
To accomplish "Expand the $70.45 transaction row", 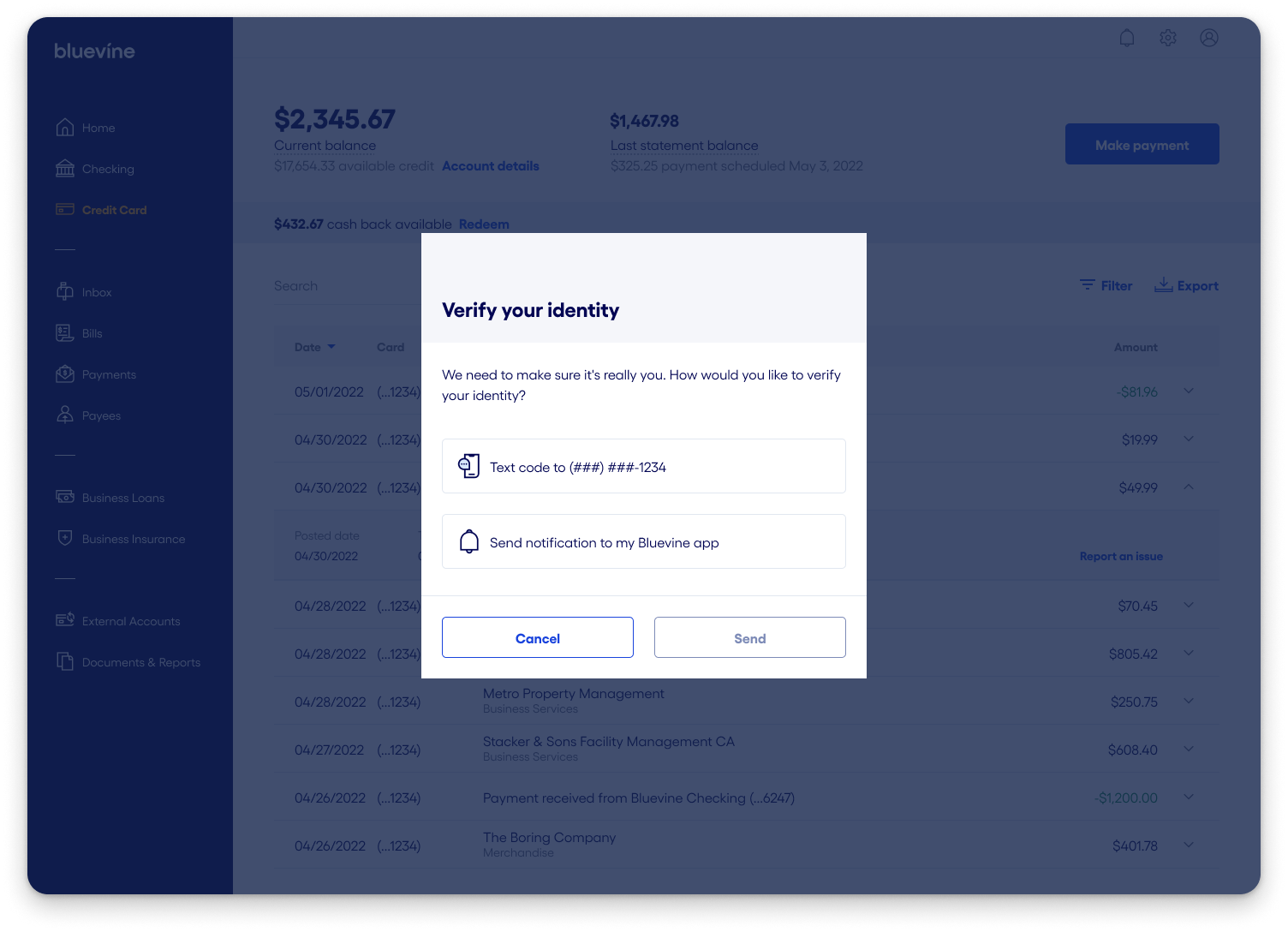I will pos(1189,606).
